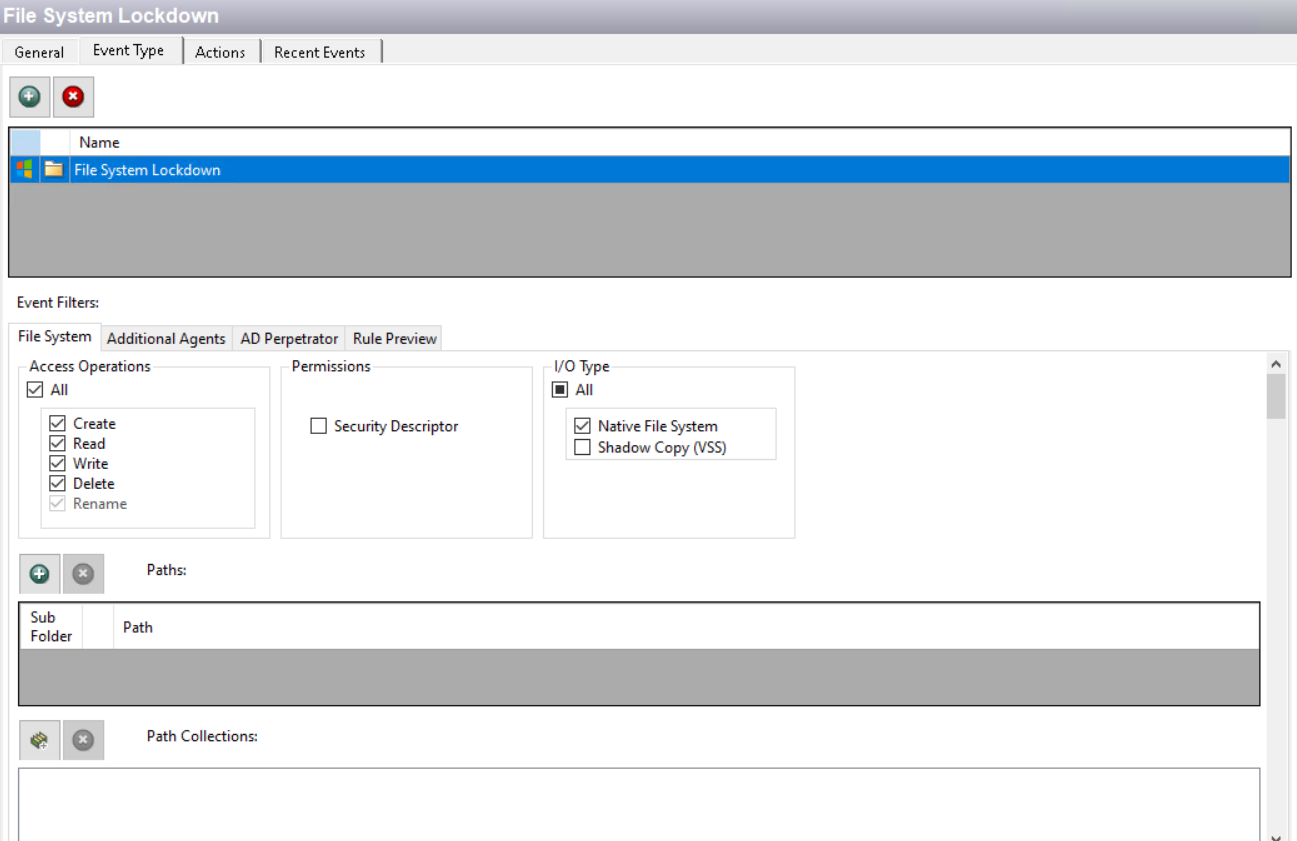Uncheck the Write operation checkbox
This screenshot has height=841, width=1297.
click(x=57, y=464)
